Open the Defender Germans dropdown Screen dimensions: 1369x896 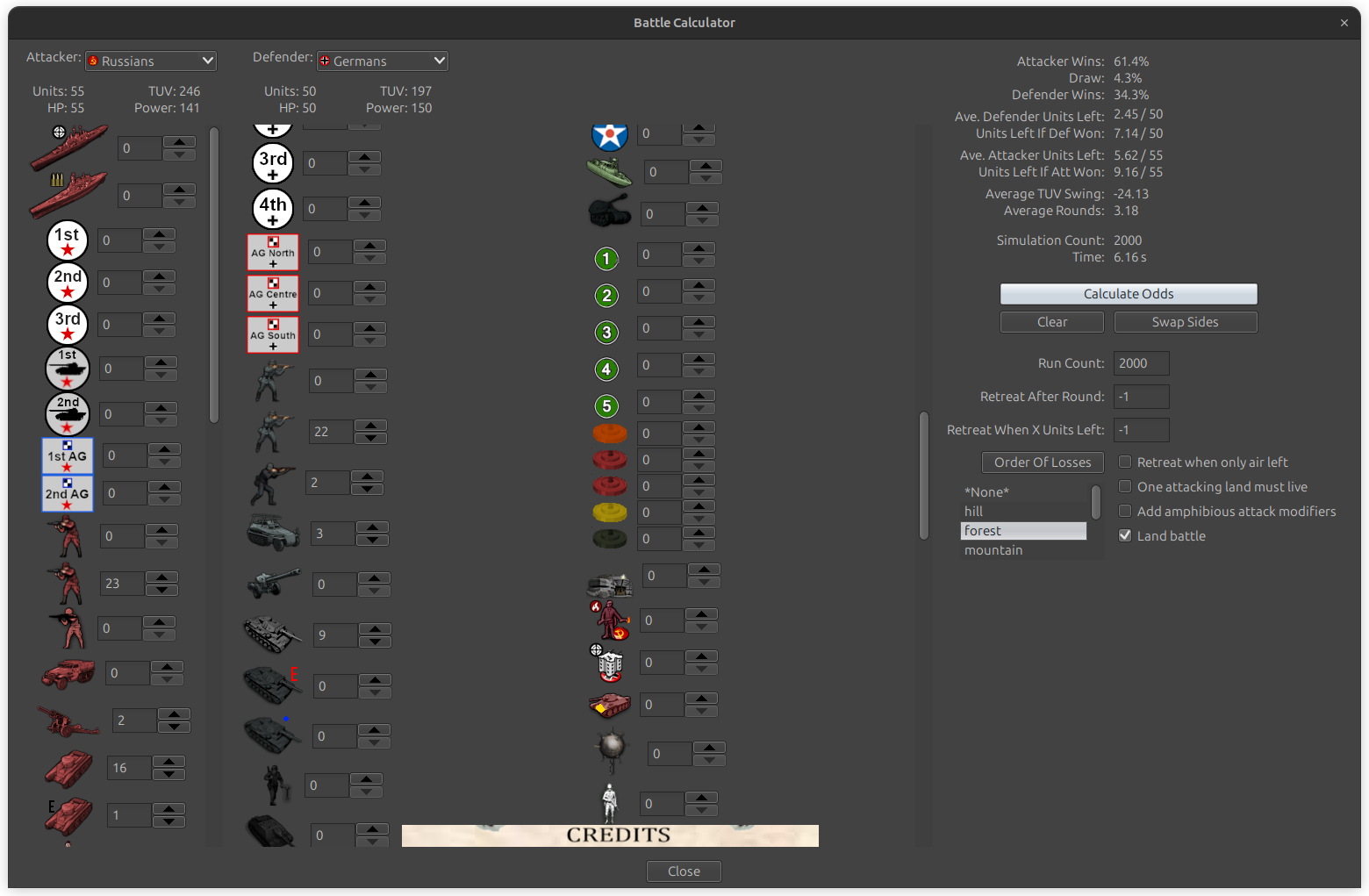(382, 61)
